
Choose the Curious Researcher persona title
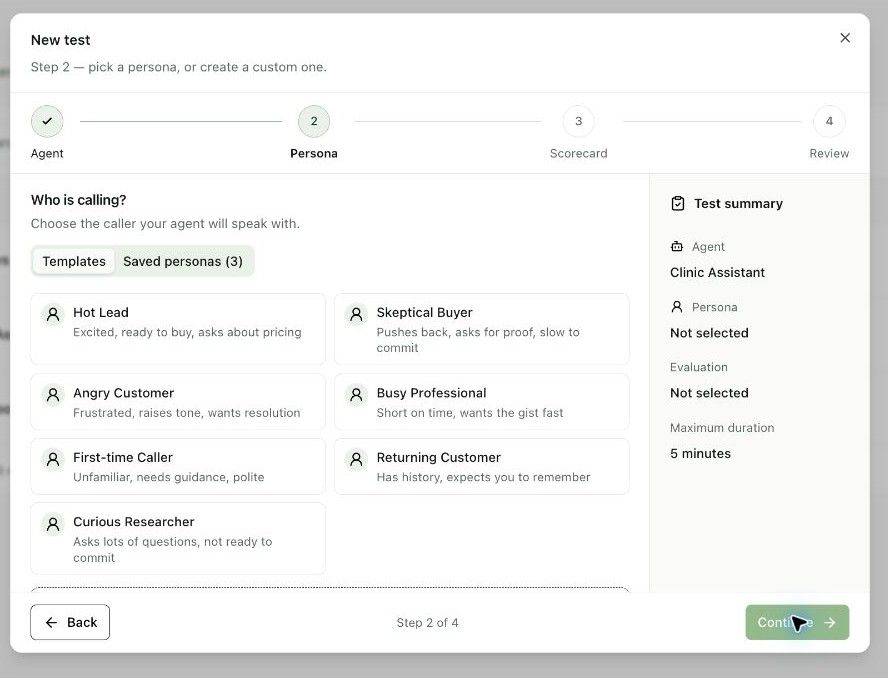coord(134,522)
